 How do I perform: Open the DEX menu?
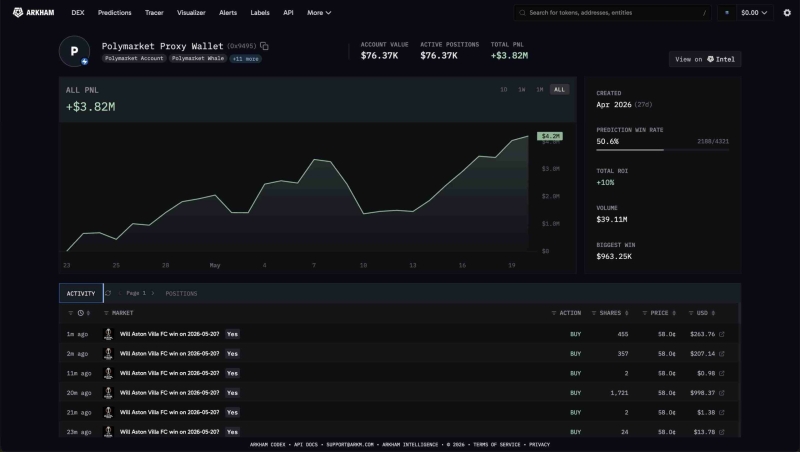click(78, 13)
